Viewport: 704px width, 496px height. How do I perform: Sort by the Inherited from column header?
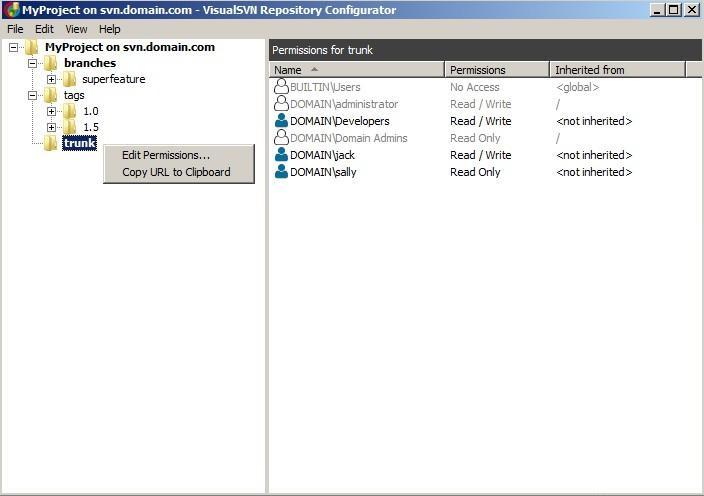618,70
